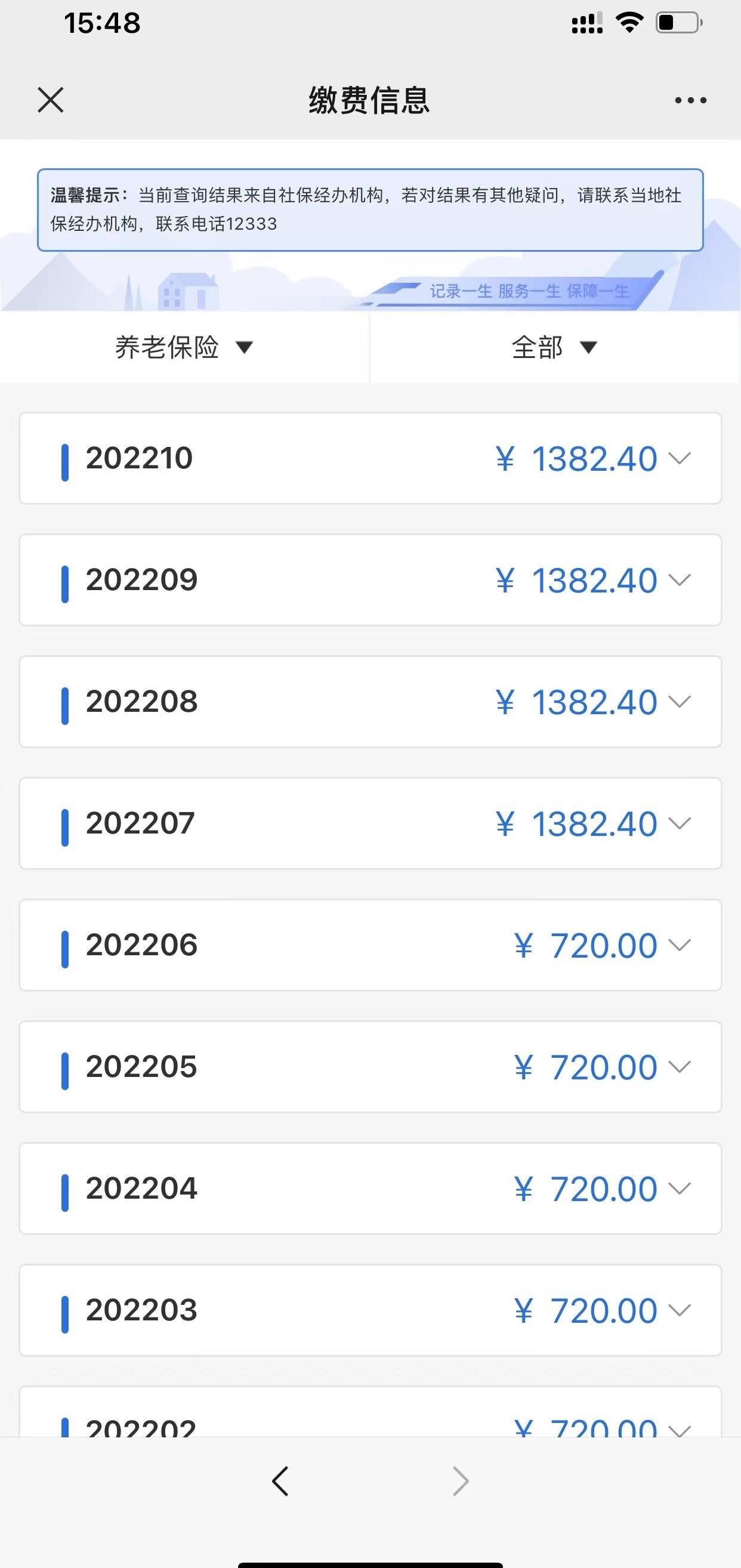Tap the cellular signal icon
This screenshot has height=1568, width=741.
587,23
